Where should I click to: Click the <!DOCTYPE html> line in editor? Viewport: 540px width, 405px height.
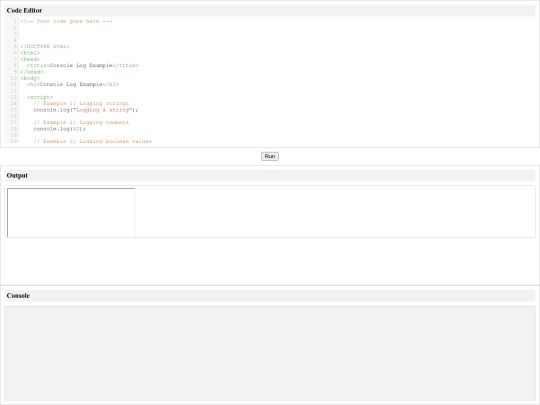click(45, 46)
